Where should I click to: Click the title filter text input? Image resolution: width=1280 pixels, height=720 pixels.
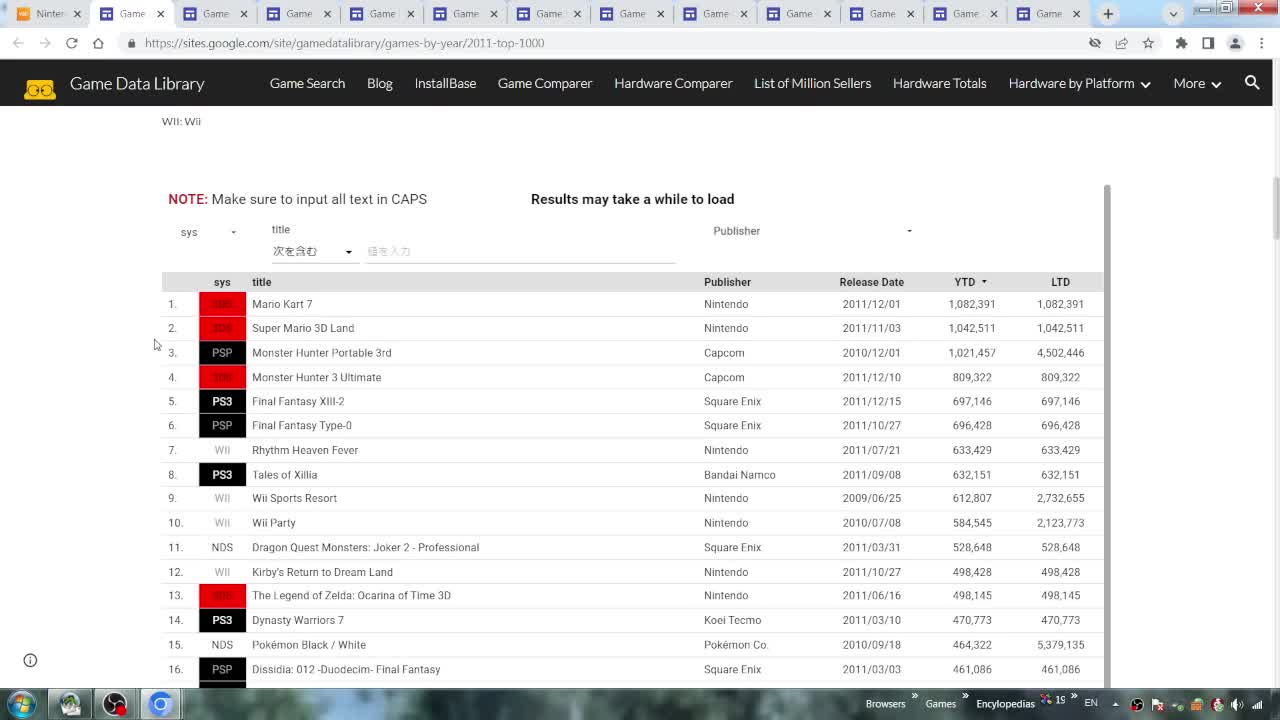[520, 251]
